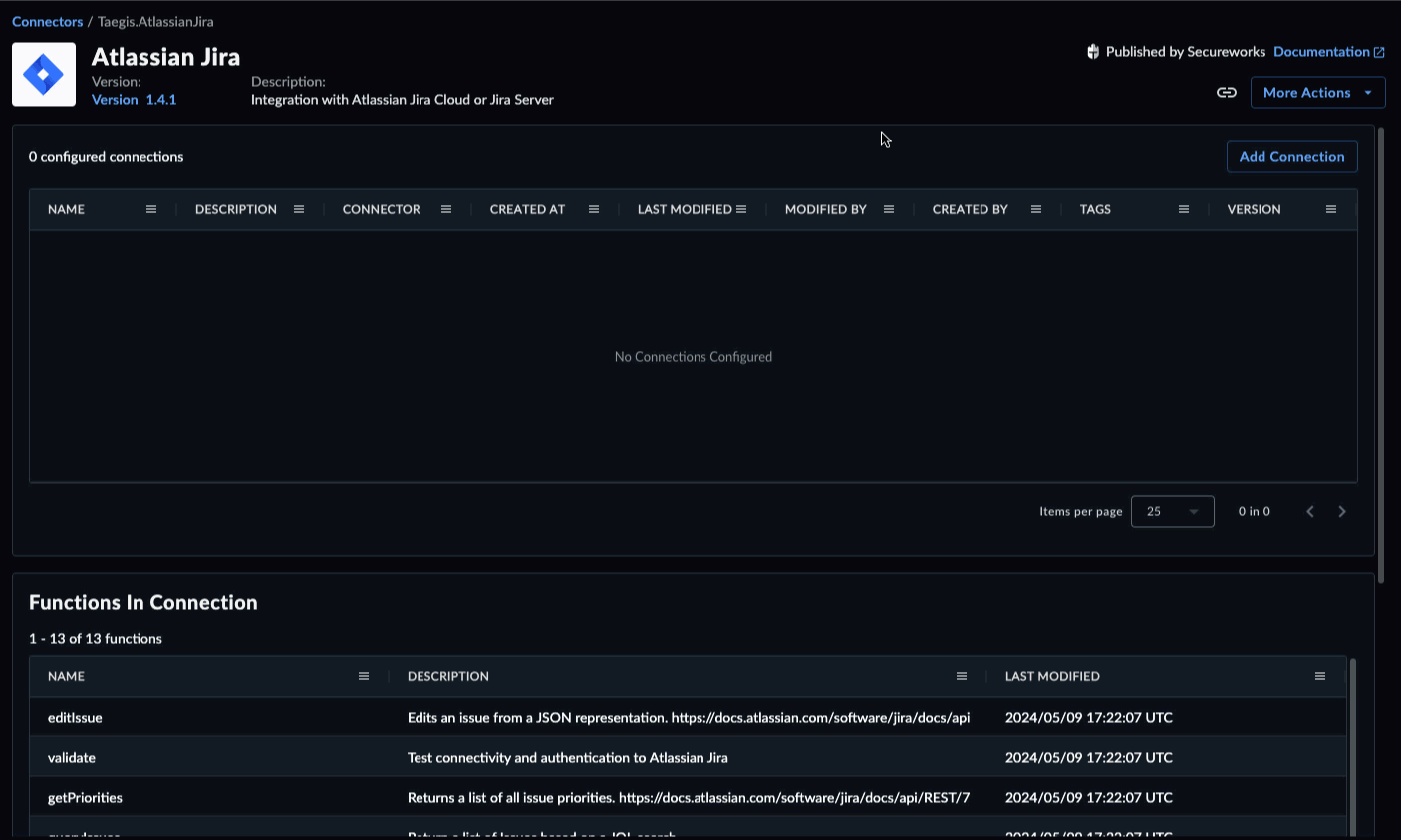
Task: Click the Secureworks publisher shield icon
Action: tap(1093, 52)
